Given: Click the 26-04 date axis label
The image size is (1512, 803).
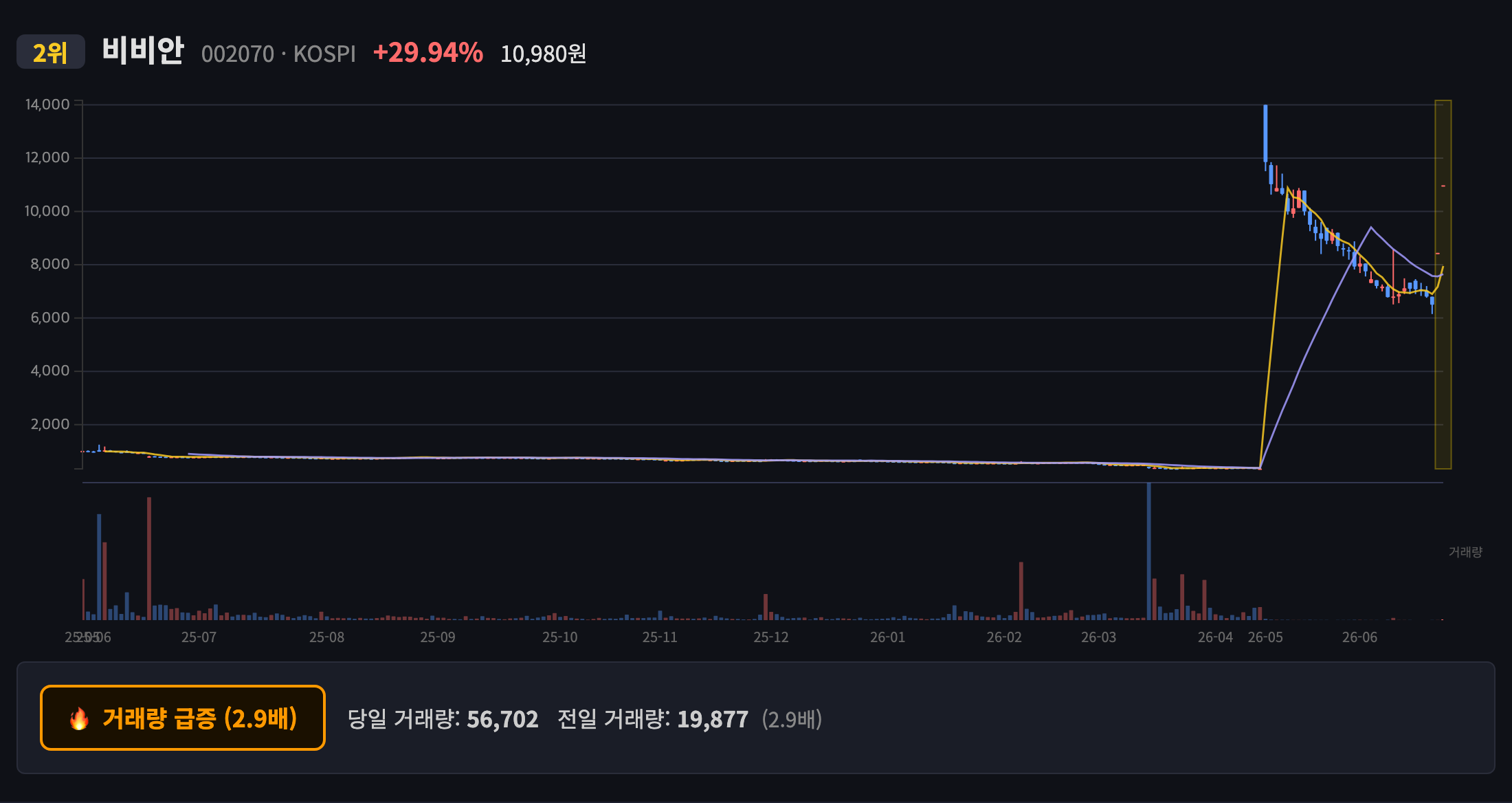Looking at the screenshot, I should pos(1215,637).
